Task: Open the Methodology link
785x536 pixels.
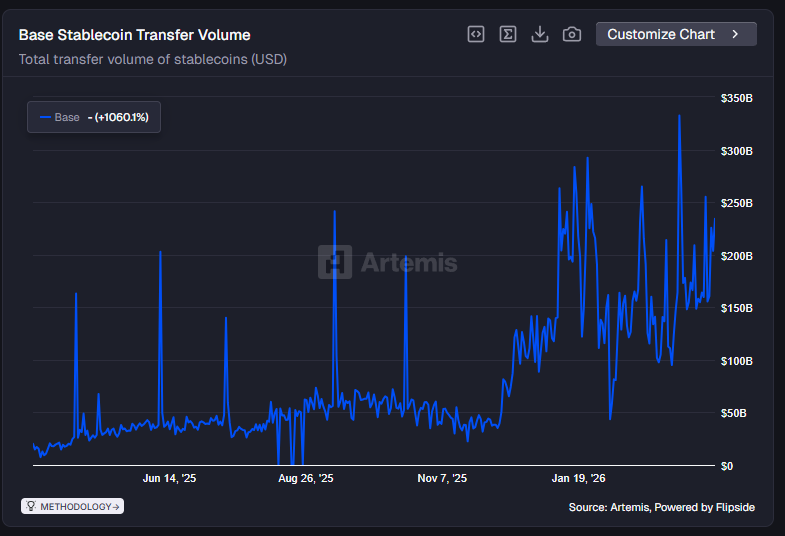Action: tap(73, 506)
